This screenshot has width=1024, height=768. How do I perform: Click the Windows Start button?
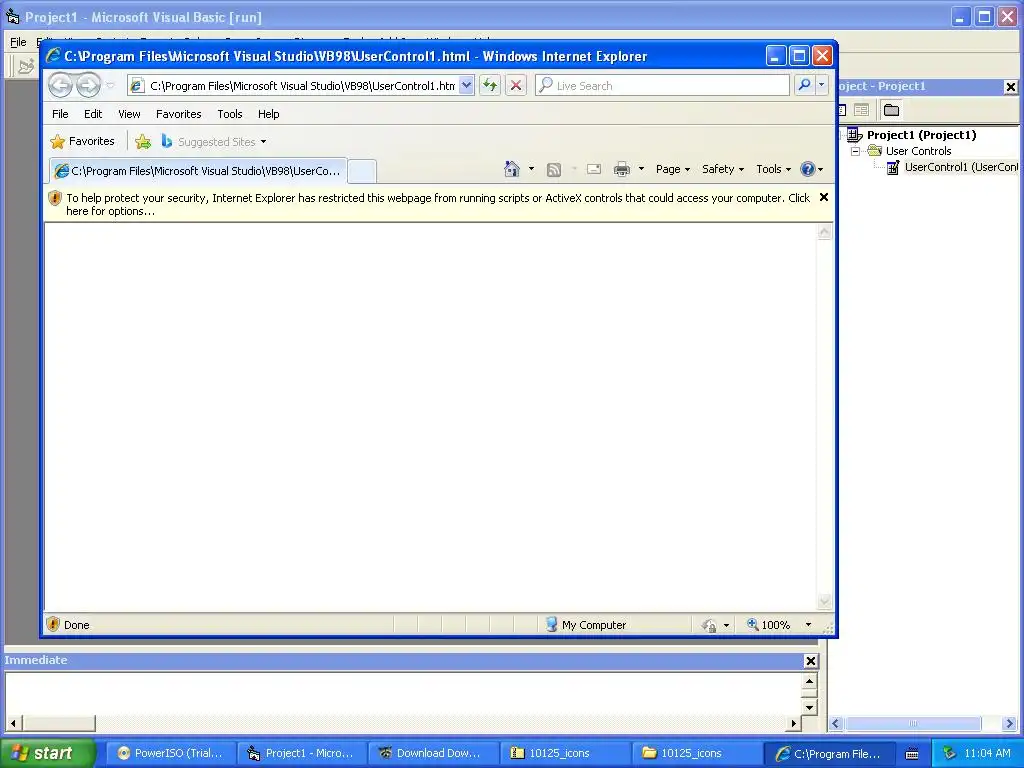[47, 753]
